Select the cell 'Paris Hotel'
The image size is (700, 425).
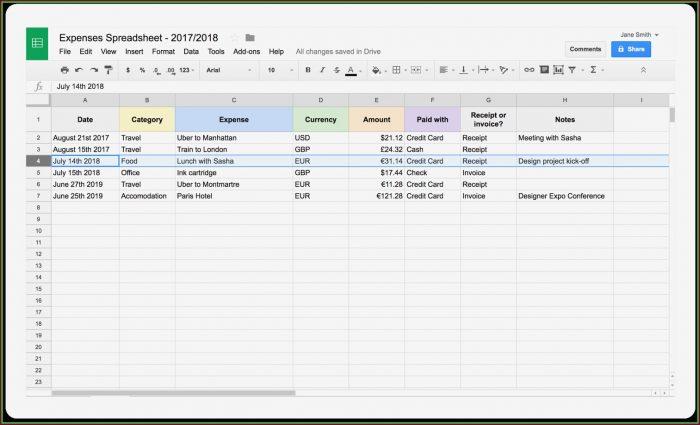tap(234, 196)
